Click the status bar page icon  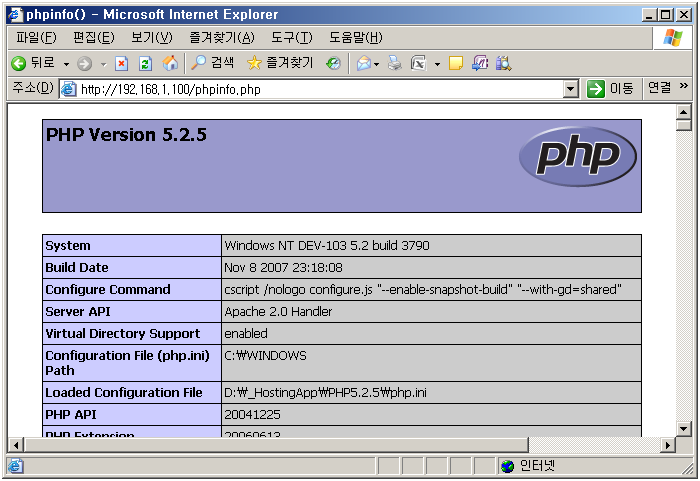(15, 466)
